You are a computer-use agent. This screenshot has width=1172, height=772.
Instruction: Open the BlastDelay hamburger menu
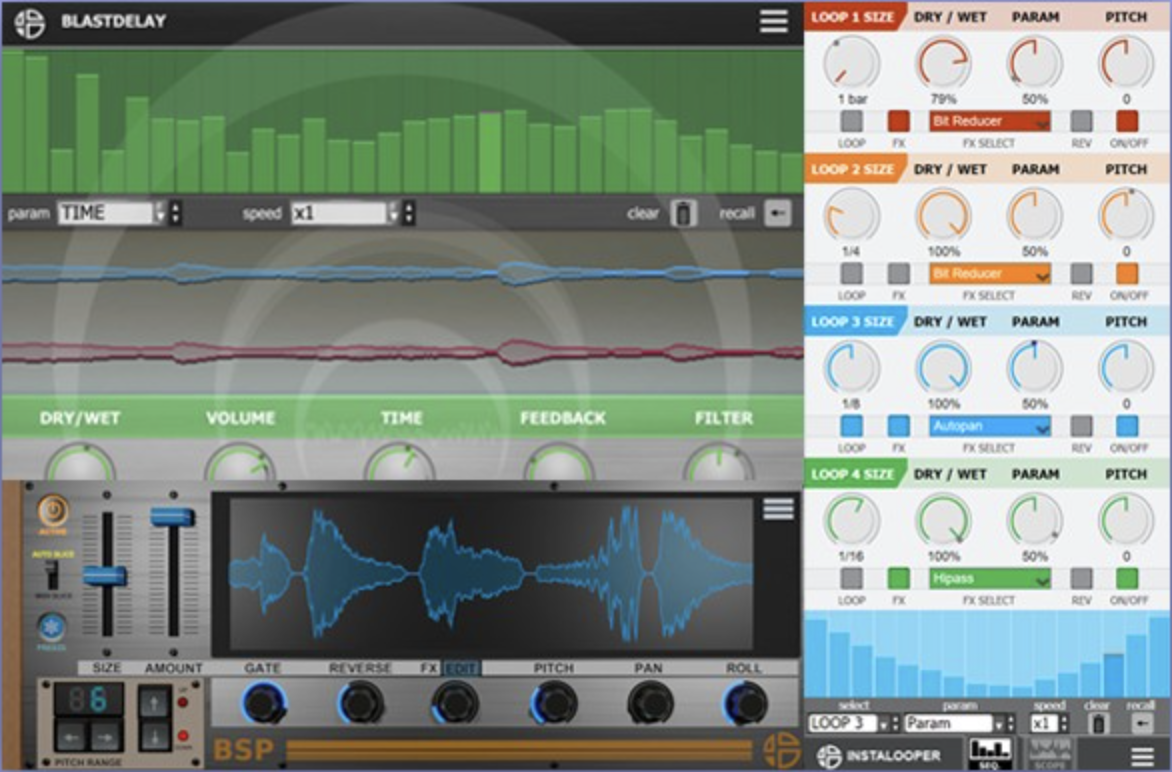click(774, 21)
